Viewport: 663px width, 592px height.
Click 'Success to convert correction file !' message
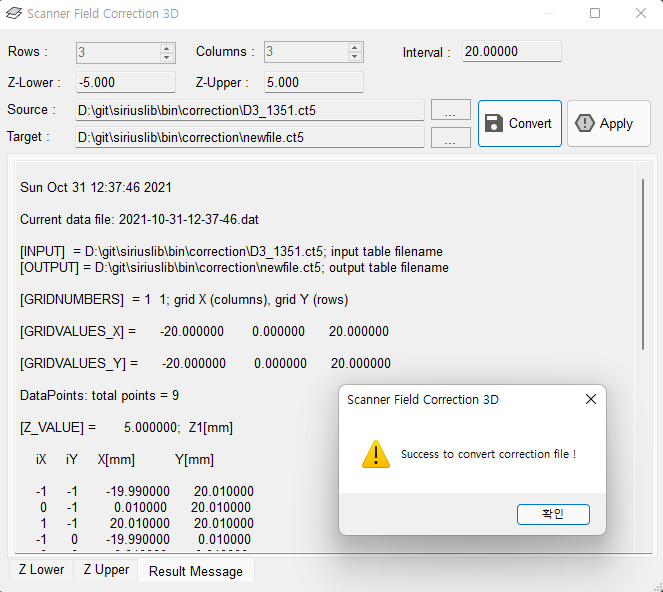pos(488,454)
